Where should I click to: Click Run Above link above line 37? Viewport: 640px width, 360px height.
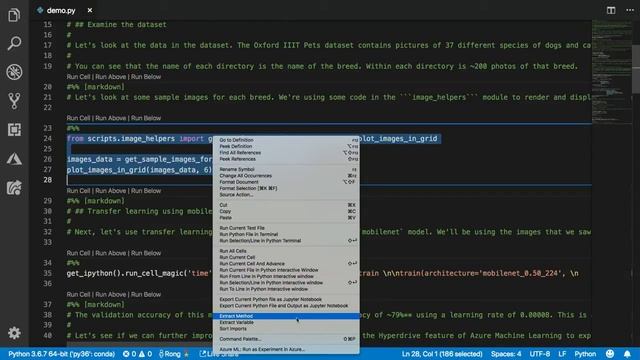[x=111, y=294]
